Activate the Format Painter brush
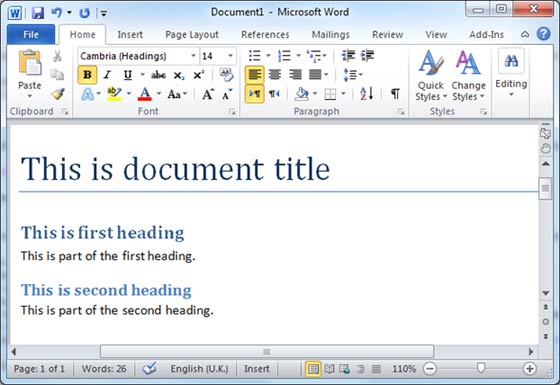This screenshot has height=385, width=560. pyautogui.click(x=58, y=94)
